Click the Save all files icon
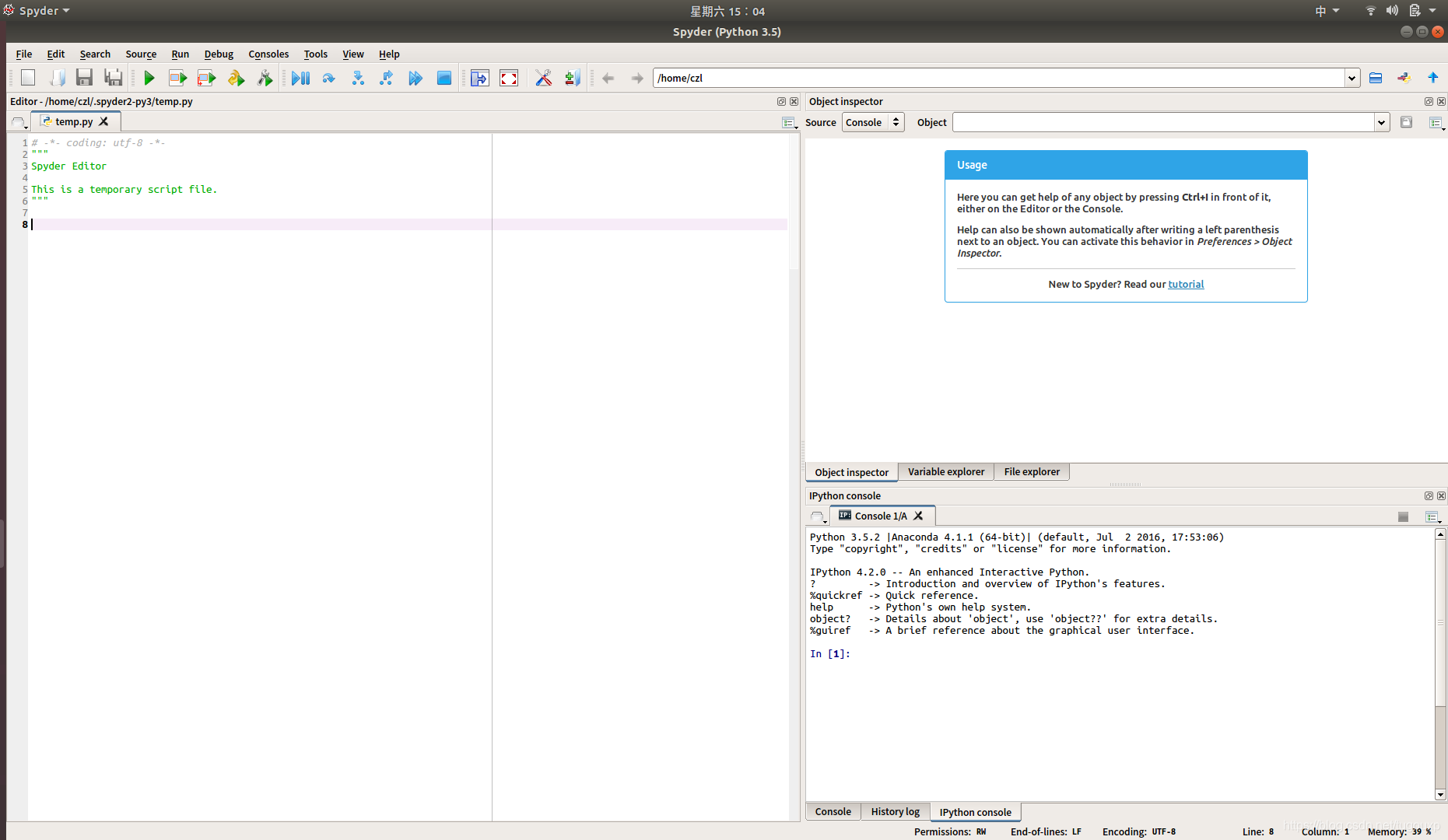 coord(114,78)
